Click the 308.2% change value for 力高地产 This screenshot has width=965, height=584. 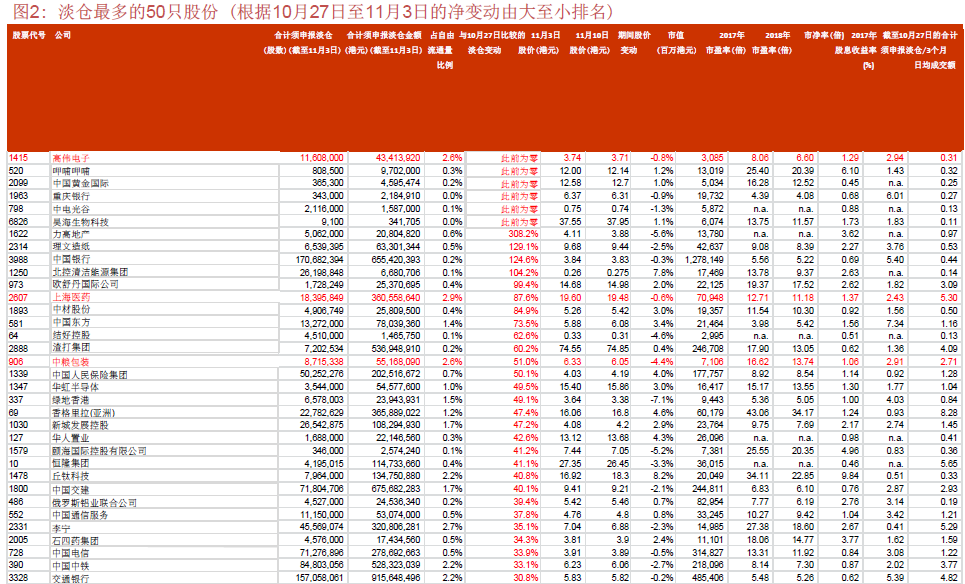pos(523,234)
